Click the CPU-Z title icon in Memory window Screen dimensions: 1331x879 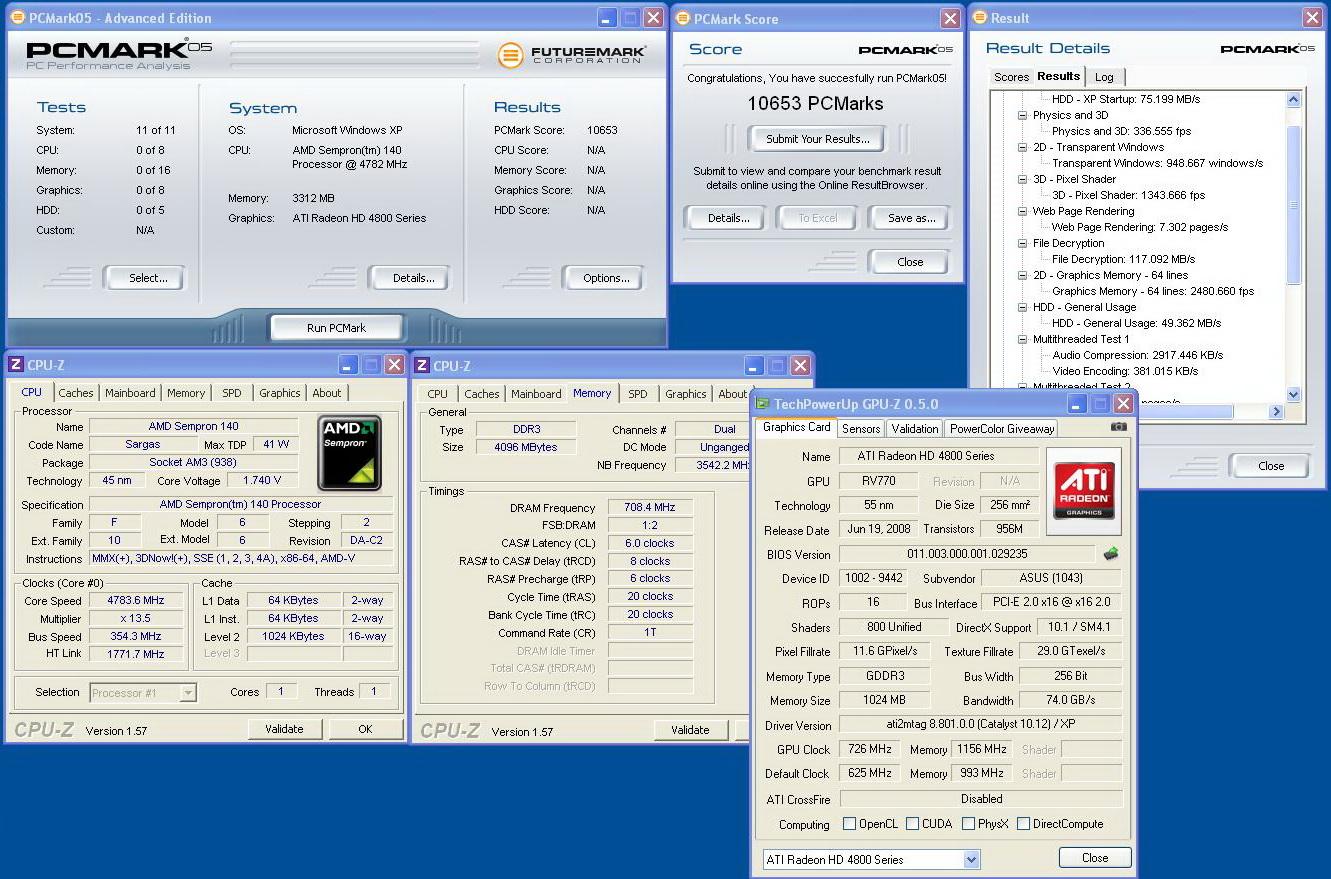[x=422, y=366]
